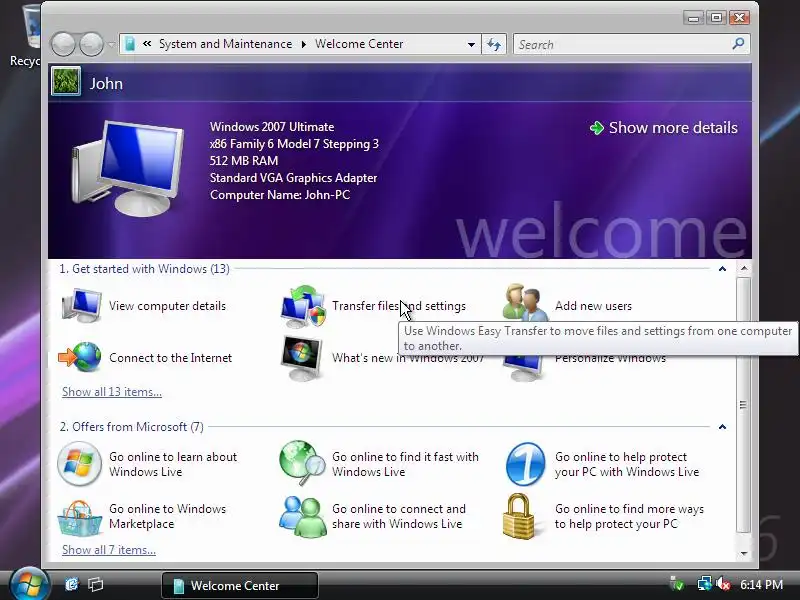
Task: Collapse the Get started with Windows section
Action: coord(722,269)
